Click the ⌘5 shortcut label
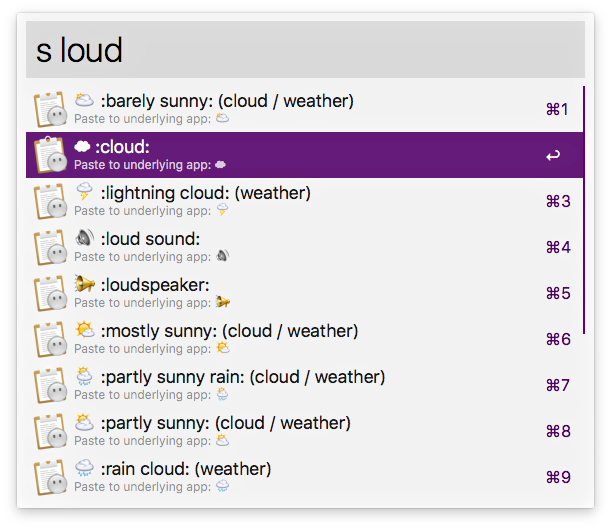This screenshot has height=529, width=611. (x=558, y=293)
